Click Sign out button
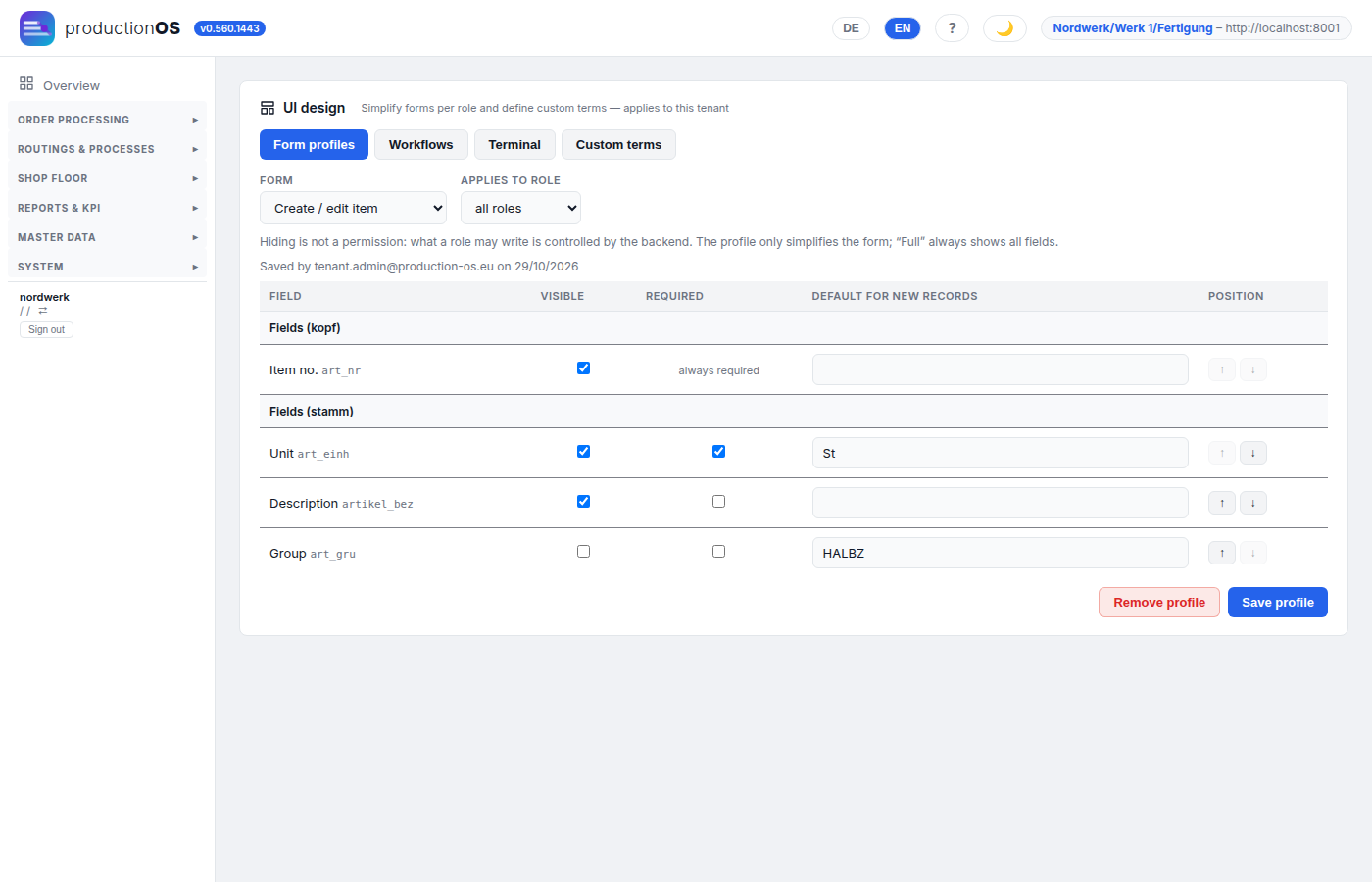The height and width of the screenshot is (882, 1372). (46, 330)
